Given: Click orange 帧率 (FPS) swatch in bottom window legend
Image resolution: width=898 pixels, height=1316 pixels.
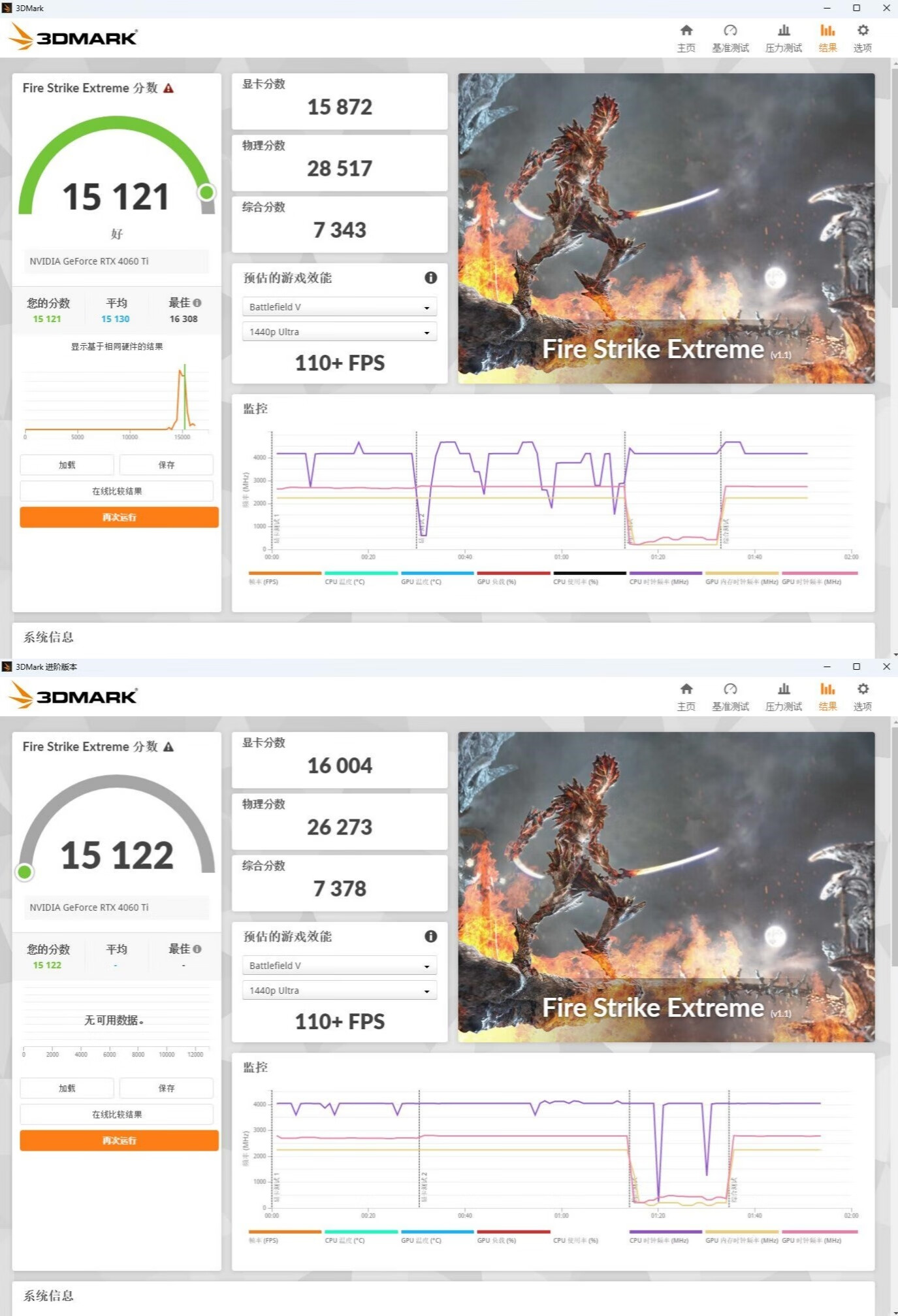Looking at the screenshot, I should point(285,1232).
